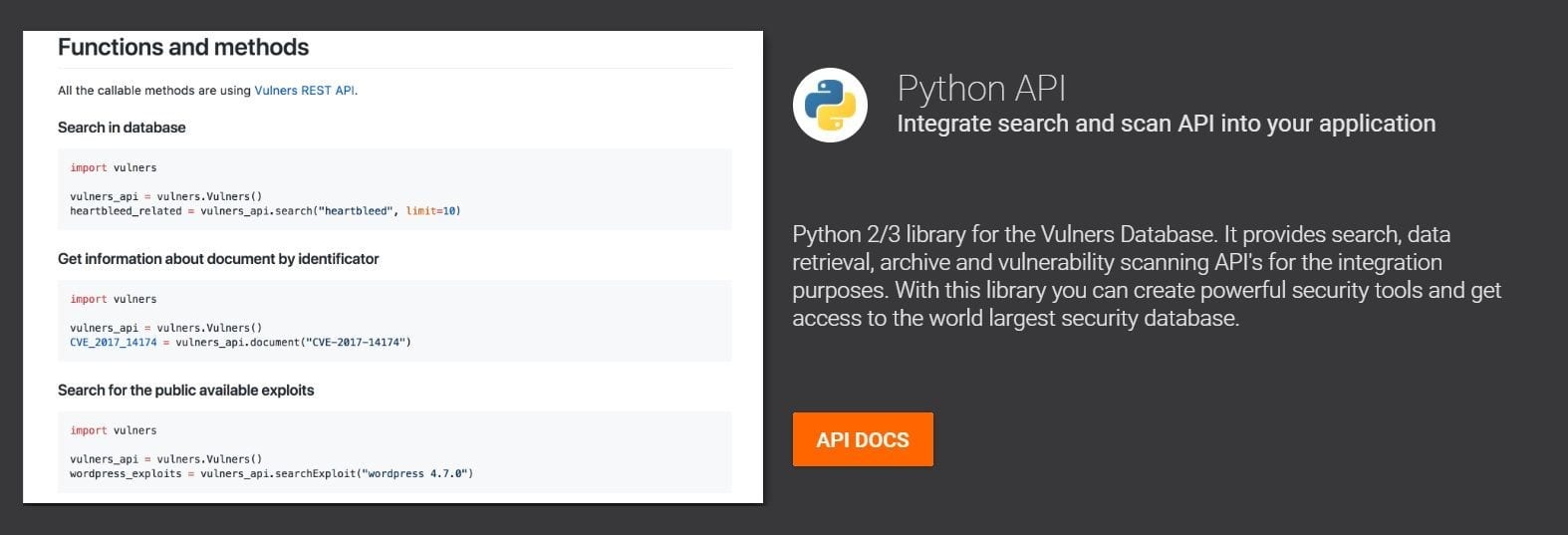The height and width of the screenshot is (535, 1568).
Task: Follow the Vulners REST API link
Action: (304, 90)
